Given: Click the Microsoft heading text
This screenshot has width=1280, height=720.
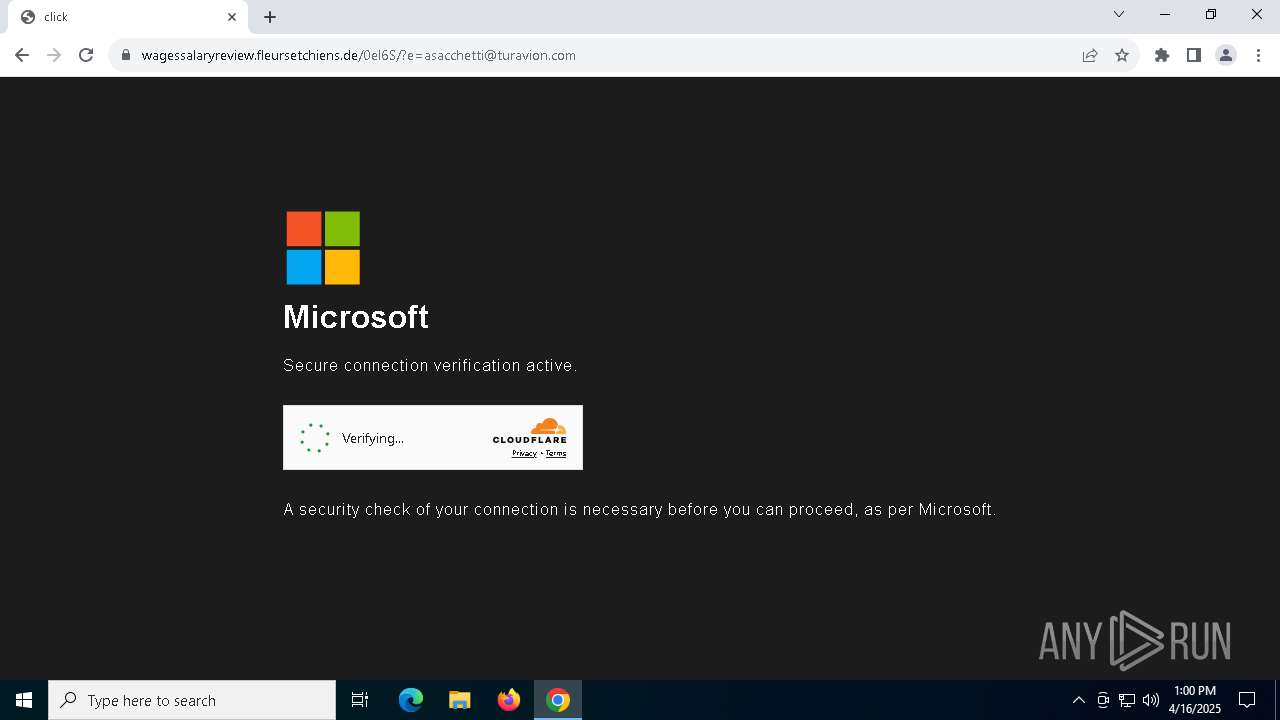Looking at the screenshot, I should point(356,317).
